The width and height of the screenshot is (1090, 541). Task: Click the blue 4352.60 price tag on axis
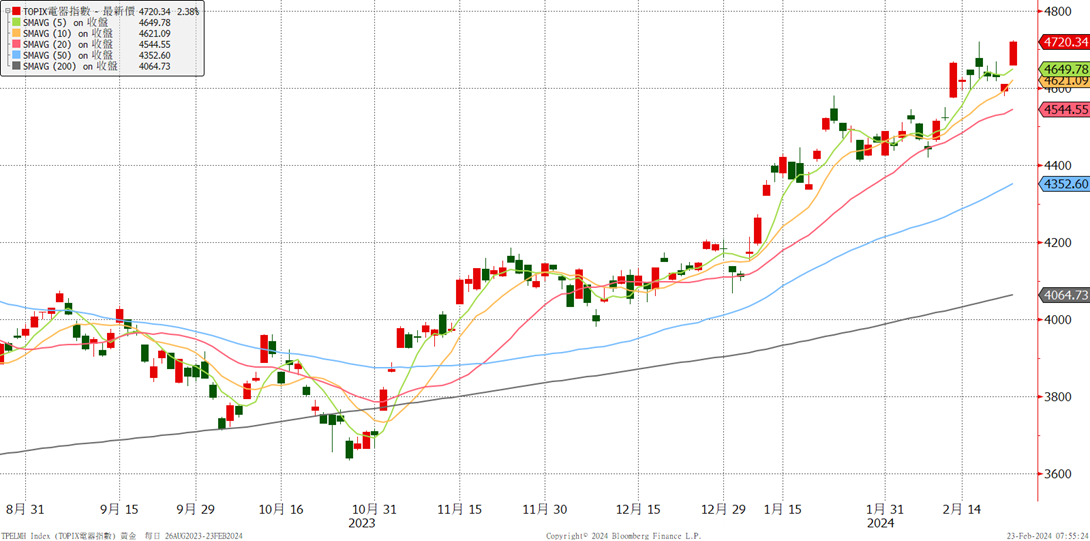[x=1065, y=184]
